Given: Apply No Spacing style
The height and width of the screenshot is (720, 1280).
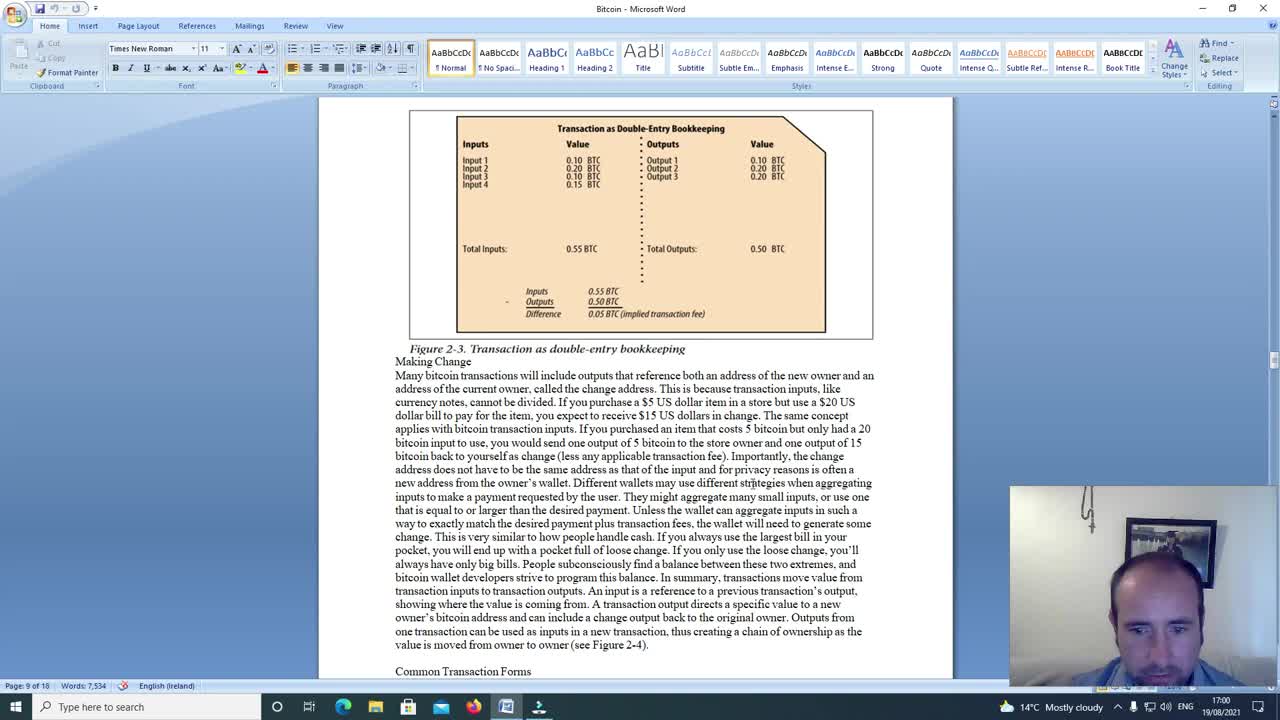Looking at the screenshot, I should [x=498, y=58].
